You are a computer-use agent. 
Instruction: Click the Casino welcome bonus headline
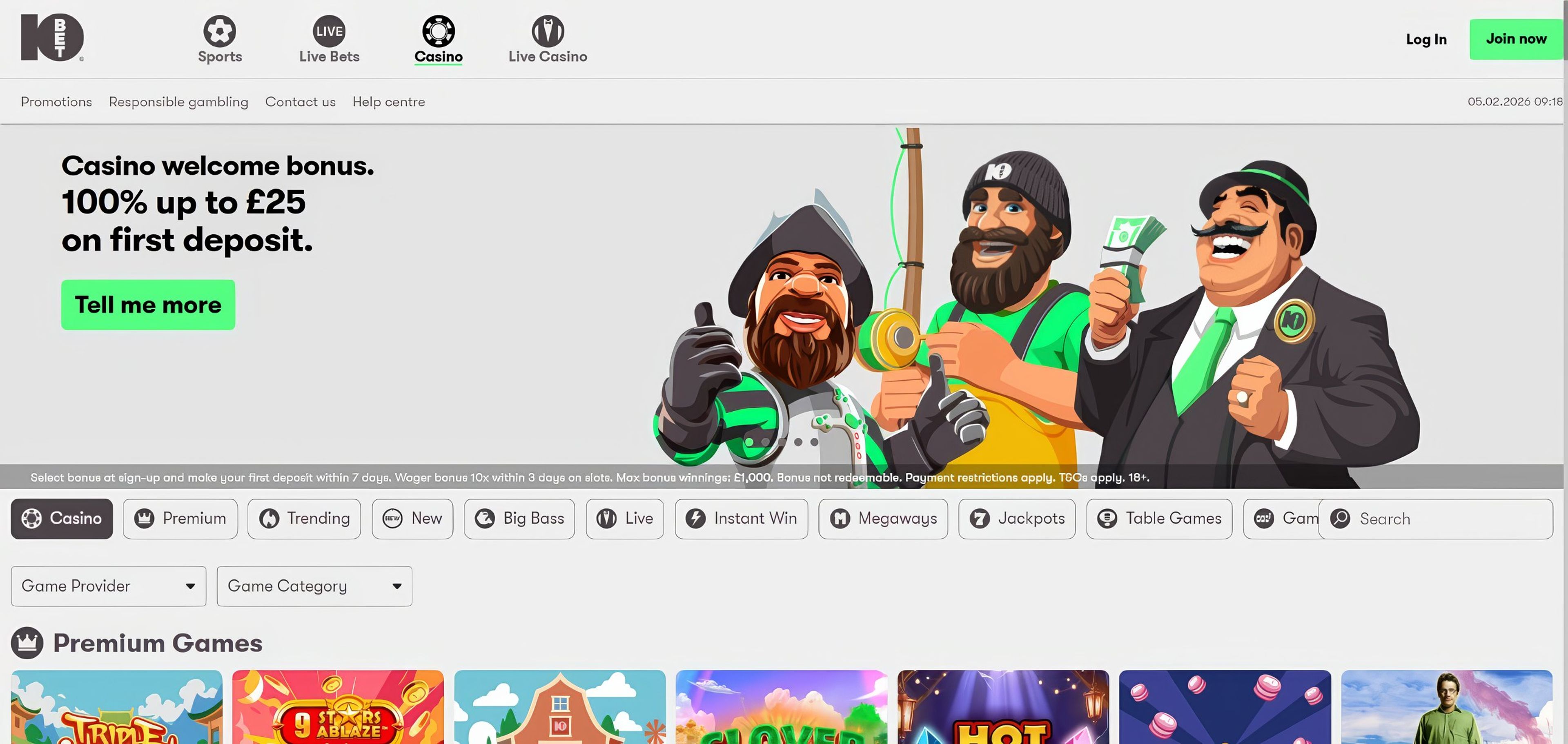[217, 166]
